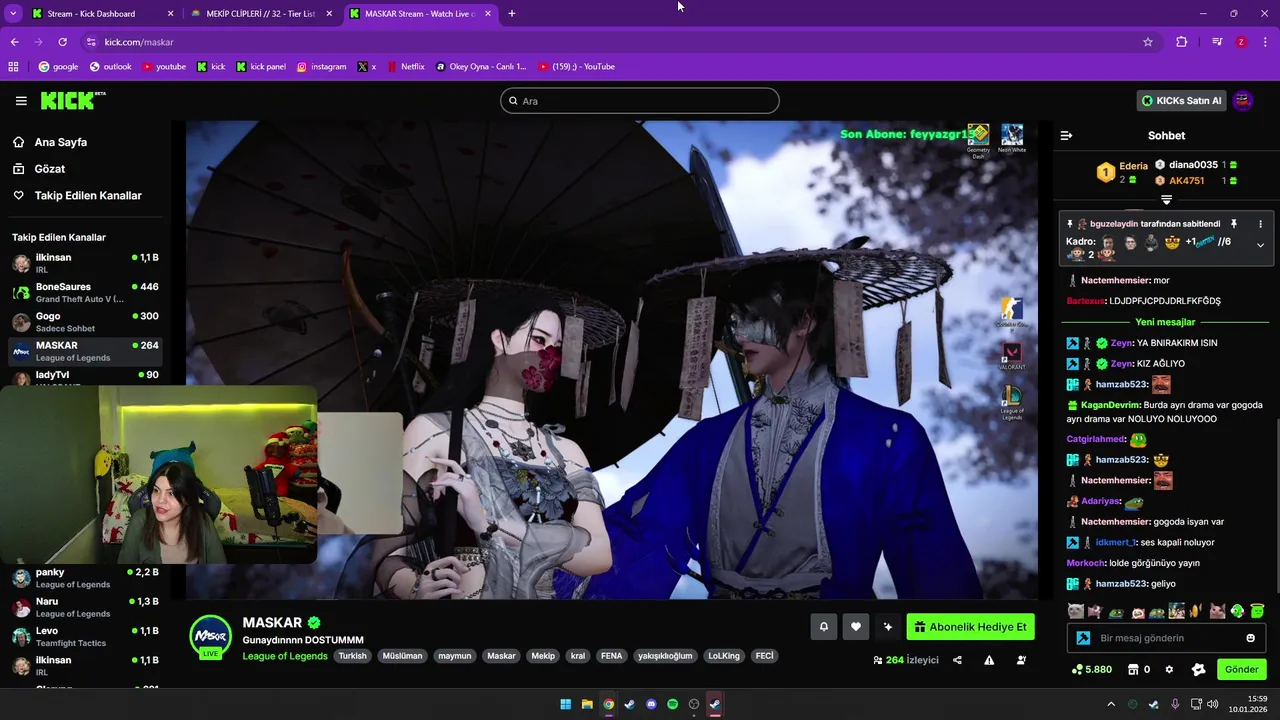
Task: Open Gogo channel in sidebar
Action: [x=85, y=321]
